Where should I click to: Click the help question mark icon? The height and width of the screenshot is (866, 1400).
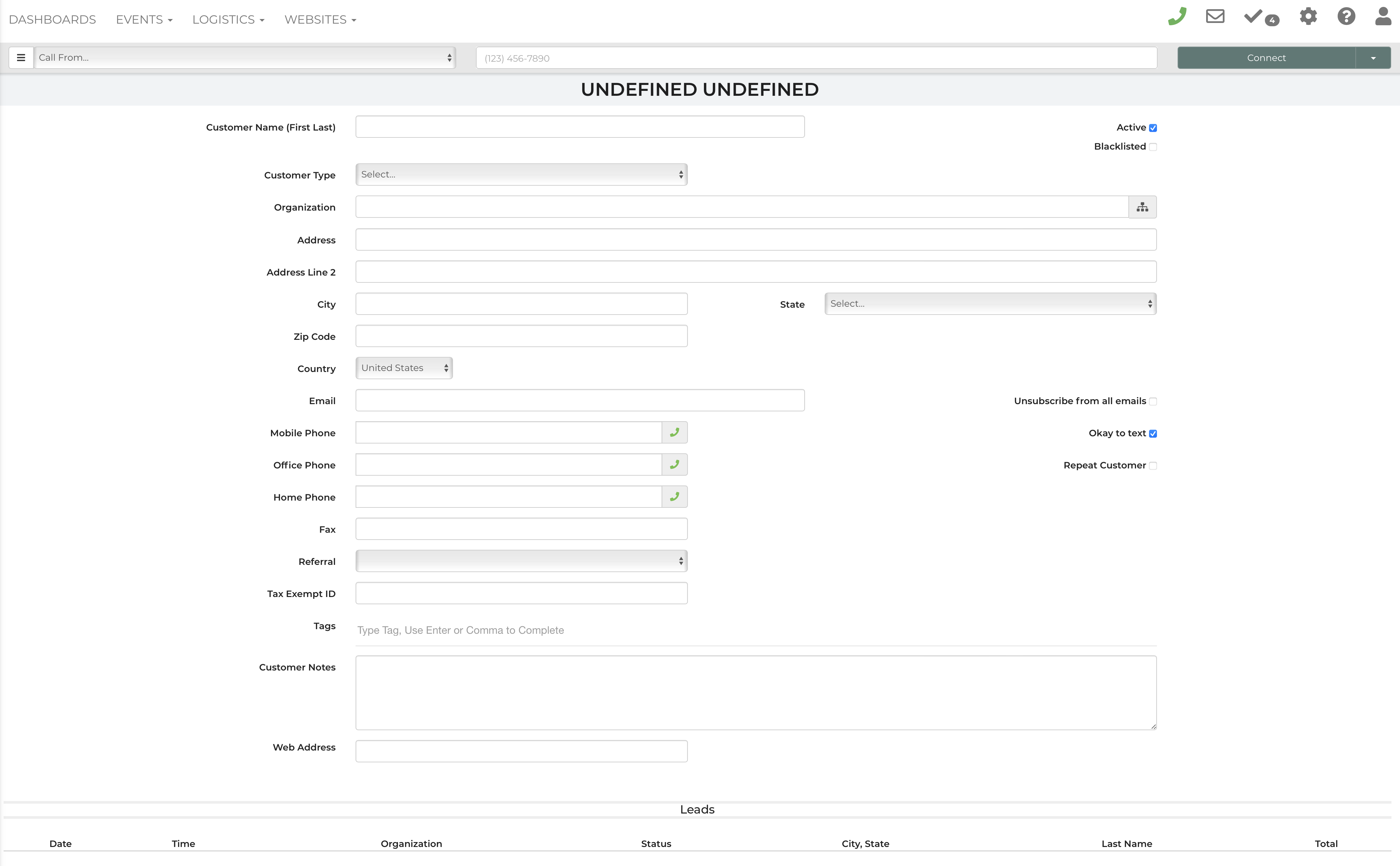coord(1346,17)
